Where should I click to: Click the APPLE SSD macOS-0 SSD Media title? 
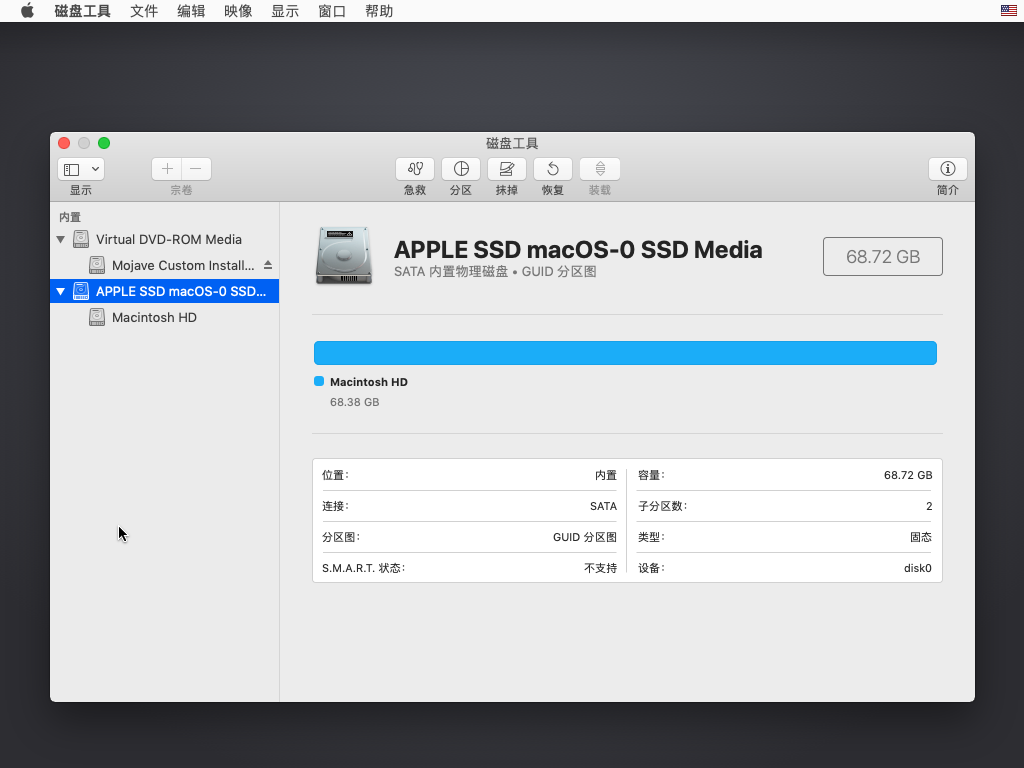coord(578,249)
